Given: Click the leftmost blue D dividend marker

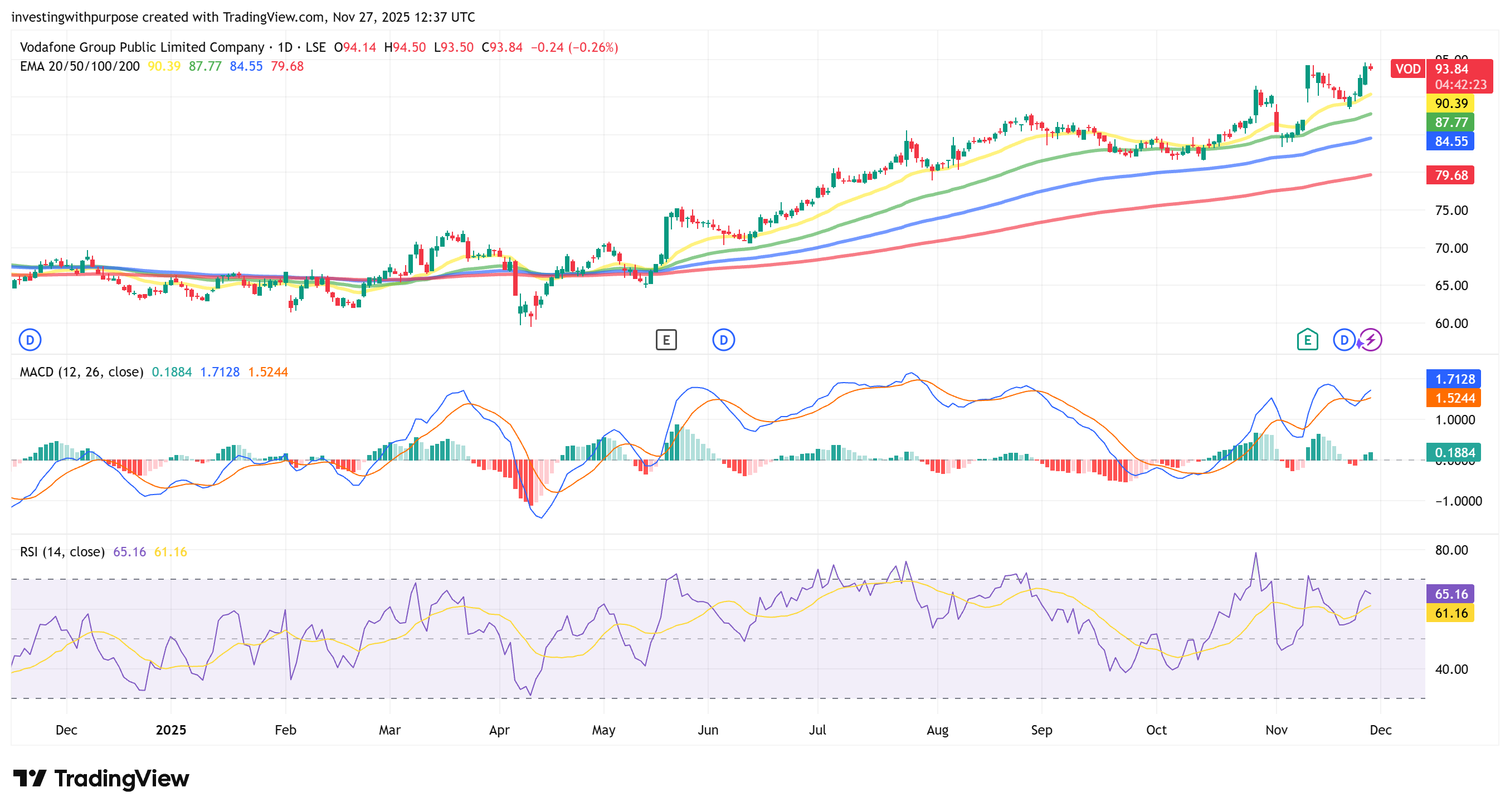Looking at the screenshot, I should tap(30, 340).
